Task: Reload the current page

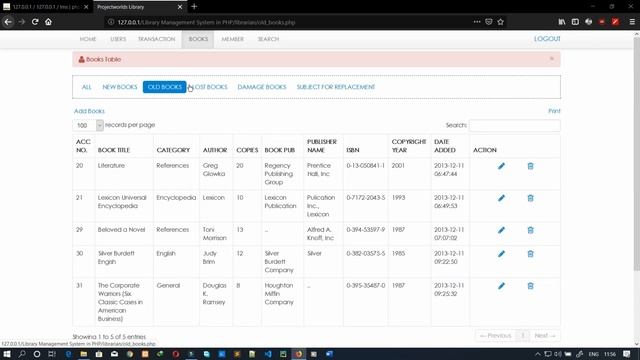Action: 35,22
